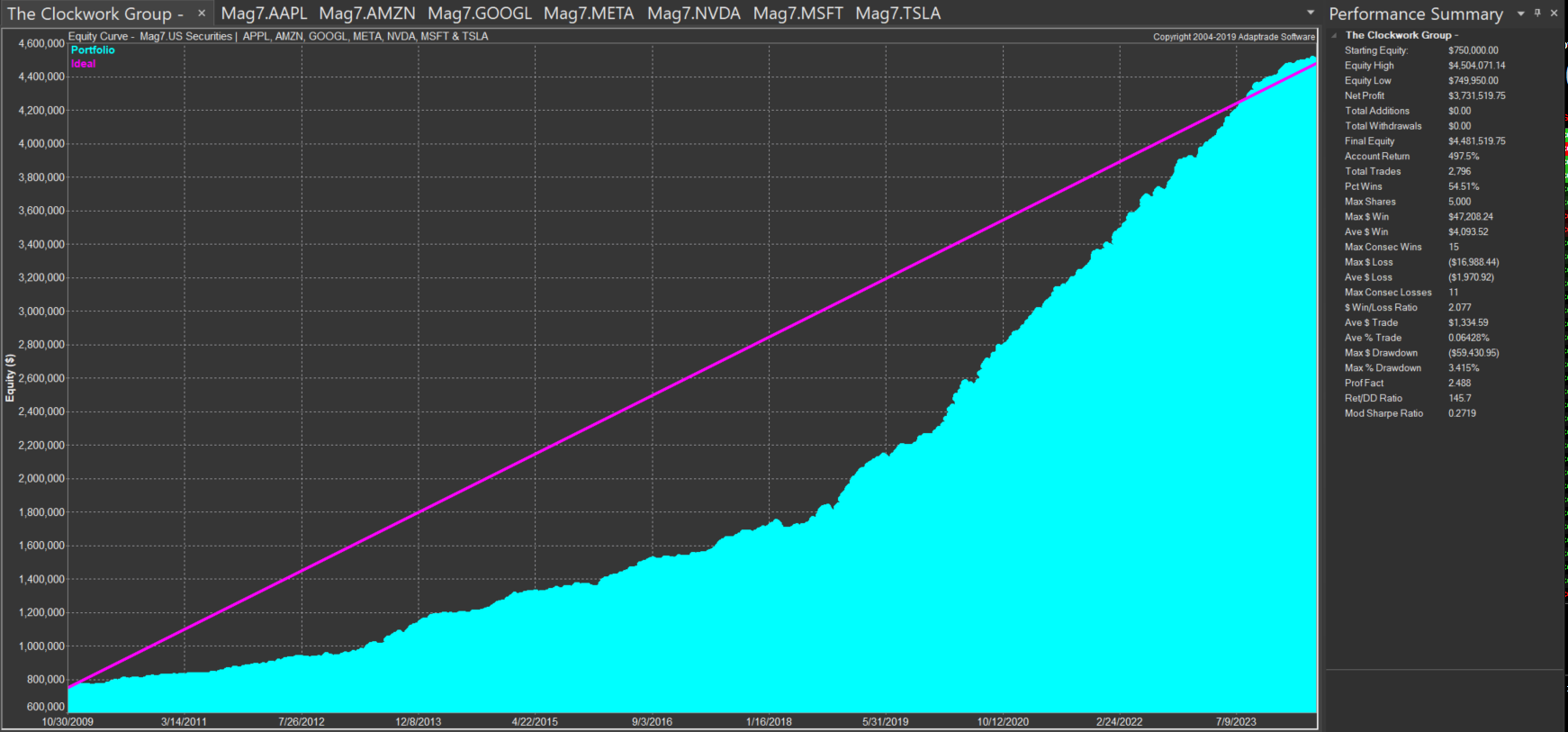Click the cyan Portfolio legend label
Image resolution: width=1568 pixels, height=732 pixels.
click(93, 50)
